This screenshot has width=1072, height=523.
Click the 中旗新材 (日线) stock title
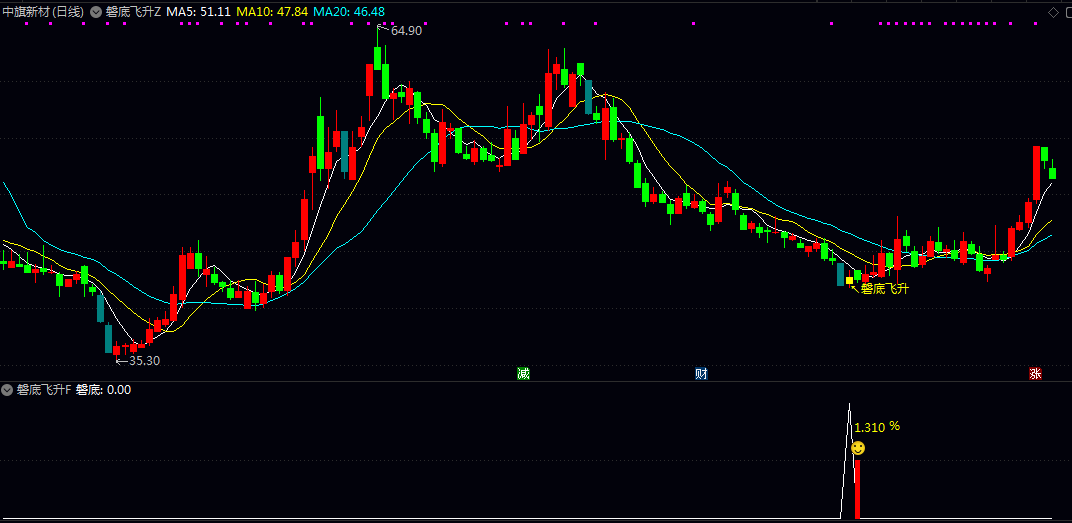42,12
